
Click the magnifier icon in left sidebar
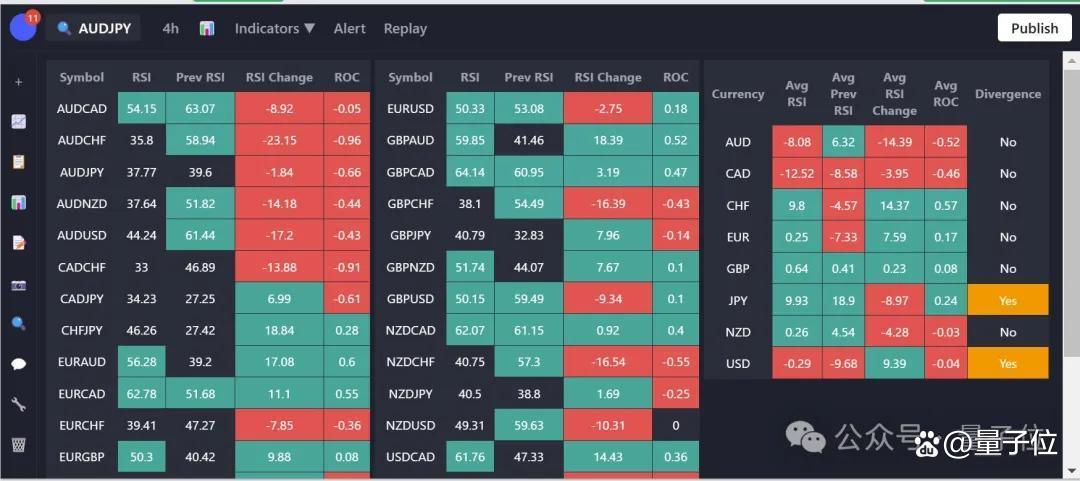[18, 324]
